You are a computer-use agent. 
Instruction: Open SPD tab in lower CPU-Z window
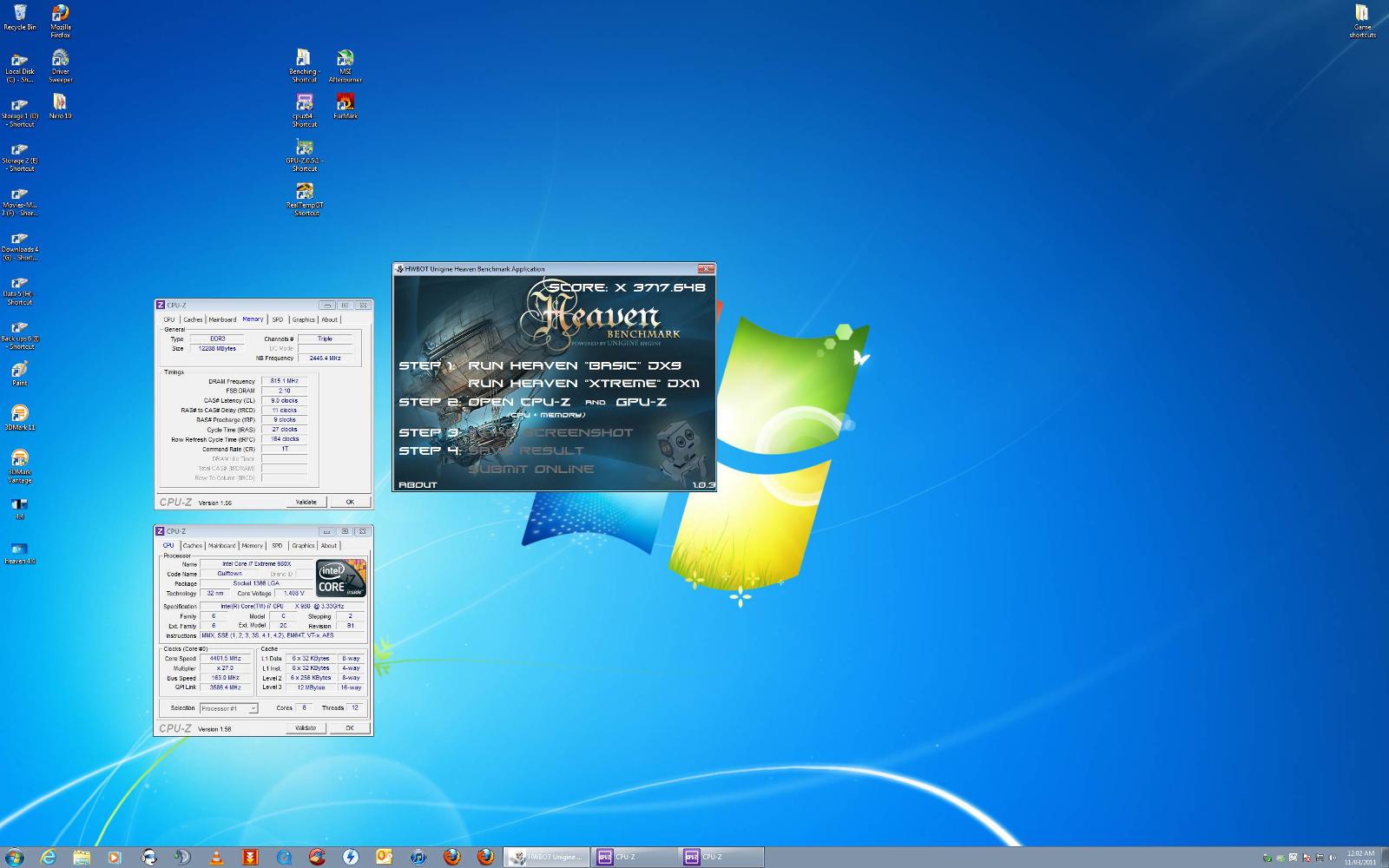coord(277,546)
